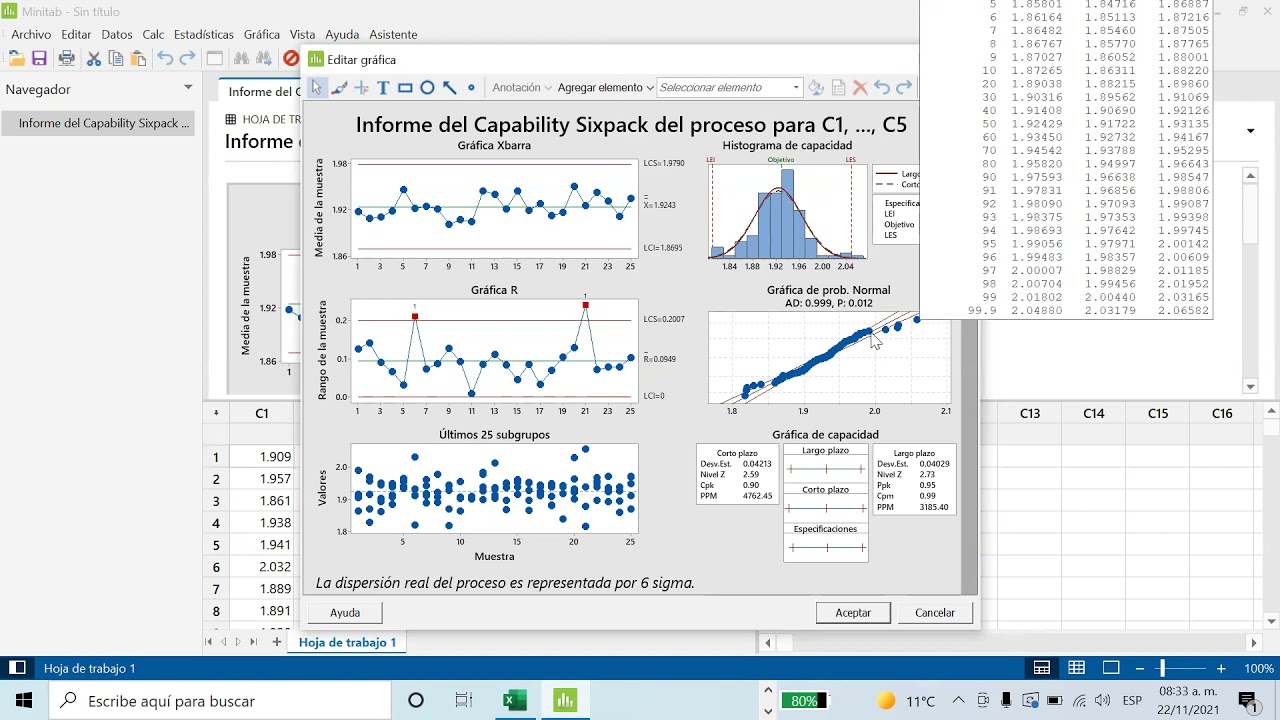Click the Windows Start button
This screenshot has width=1280, height=720.
pyautogui.click(x=24, y=701)
